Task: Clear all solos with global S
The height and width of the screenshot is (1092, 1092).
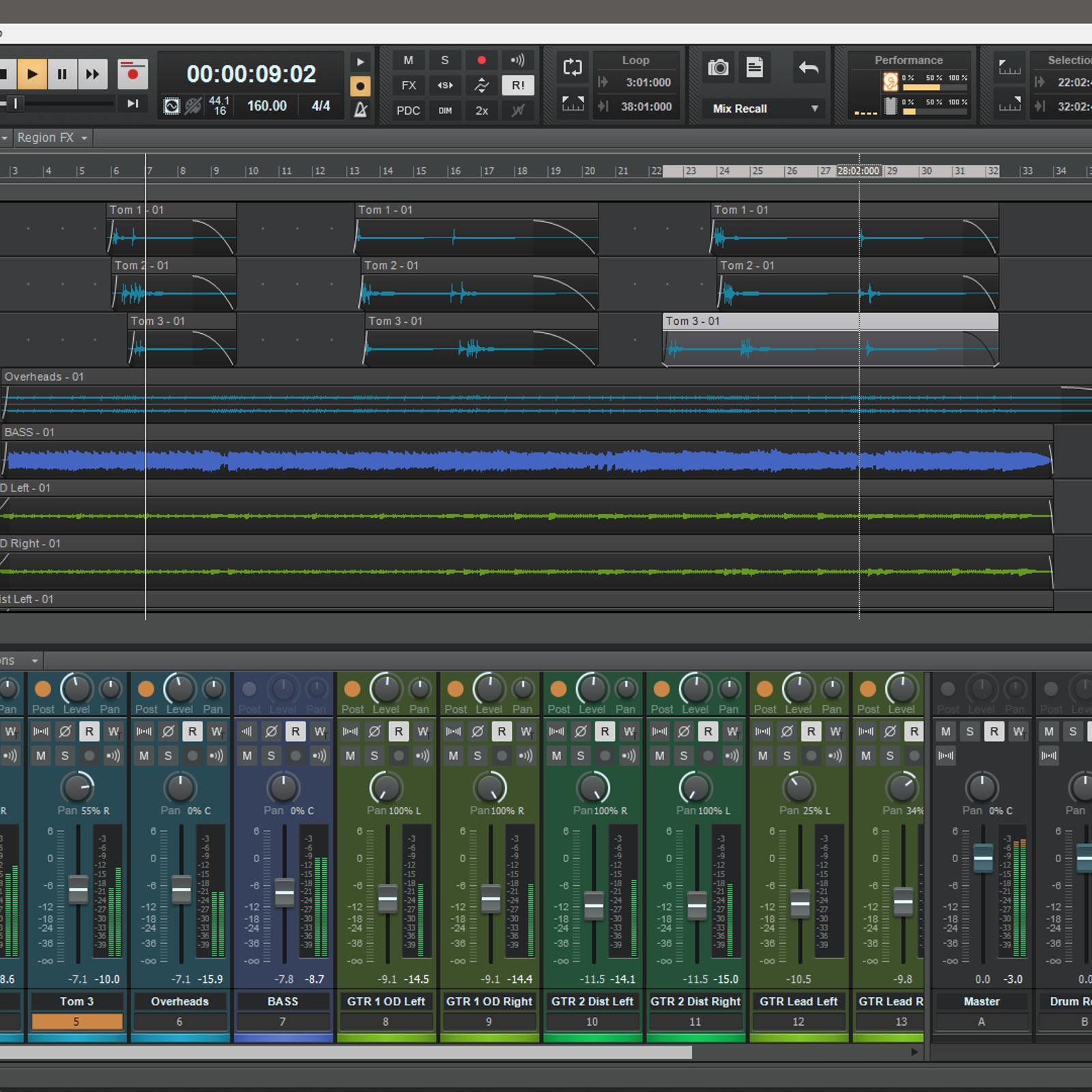Action: [445, 60]
